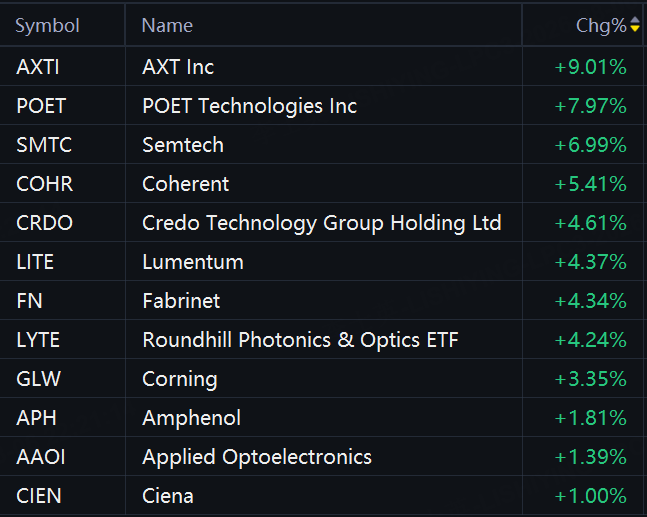The height and width of the screenshot is (517, 647).
Task: Select the AAOI ticker symbol
Action: coord(41,457)
